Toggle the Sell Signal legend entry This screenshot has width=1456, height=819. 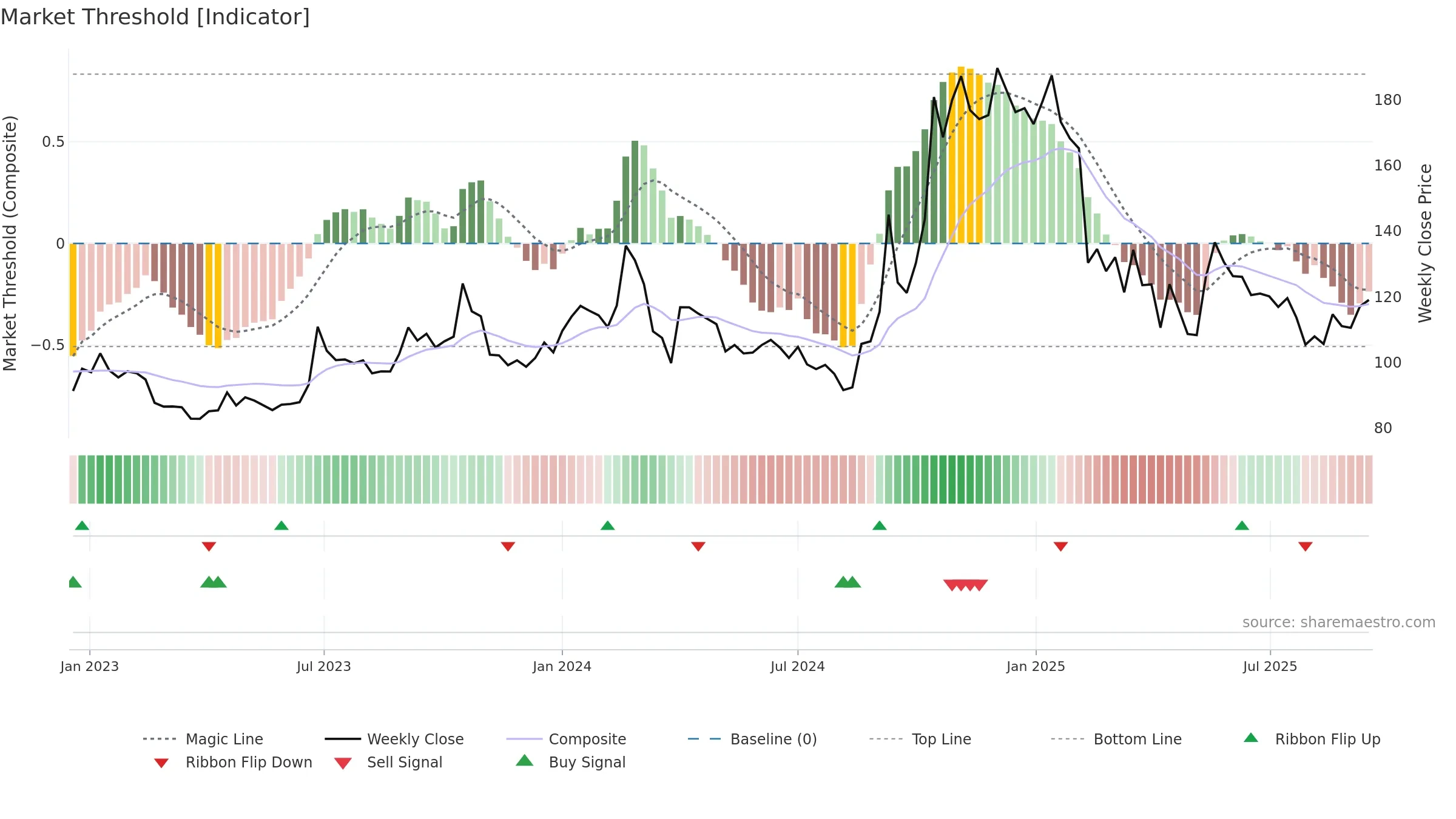pyautogui.click(x=388, y=762)
